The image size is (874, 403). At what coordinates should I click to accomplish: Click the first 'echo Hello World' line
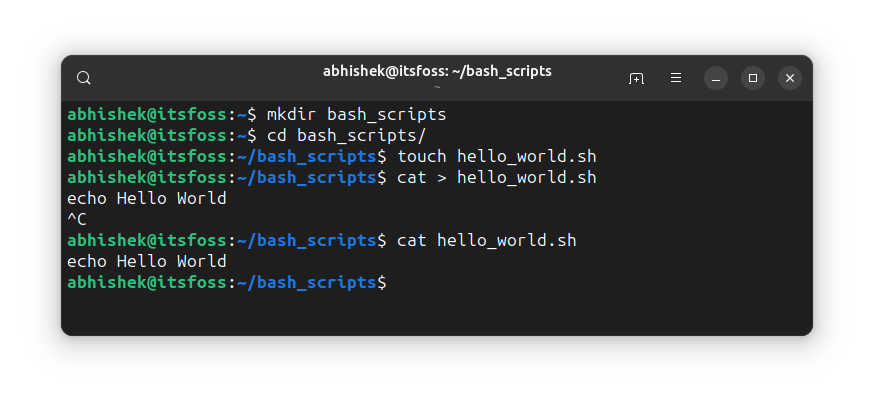pyautogui.click(x=146, y=199)
